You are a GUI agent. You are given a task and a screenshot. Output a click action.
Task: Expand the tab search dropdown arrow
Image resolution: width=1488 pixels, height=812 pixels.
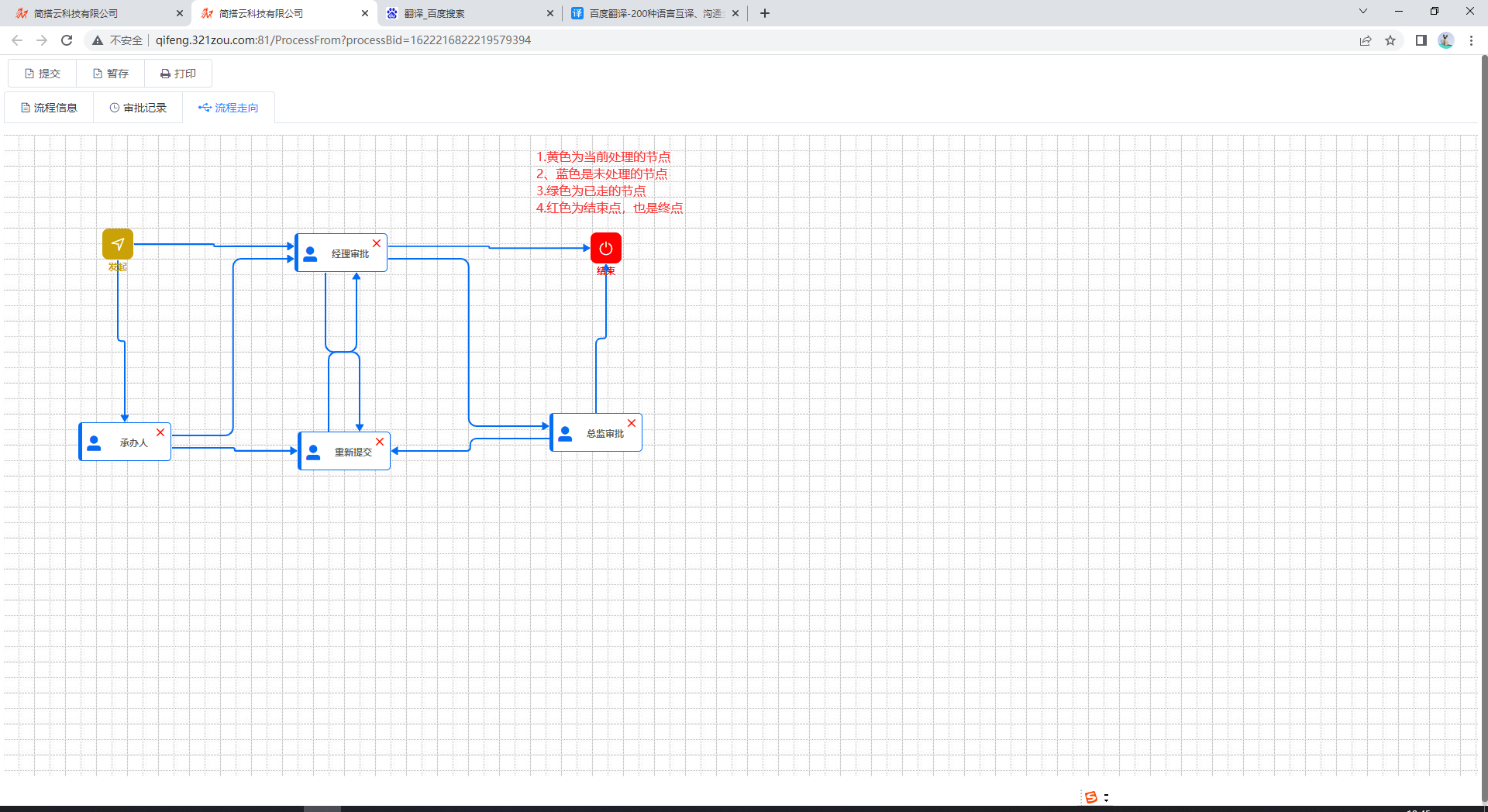point(1363,11)
